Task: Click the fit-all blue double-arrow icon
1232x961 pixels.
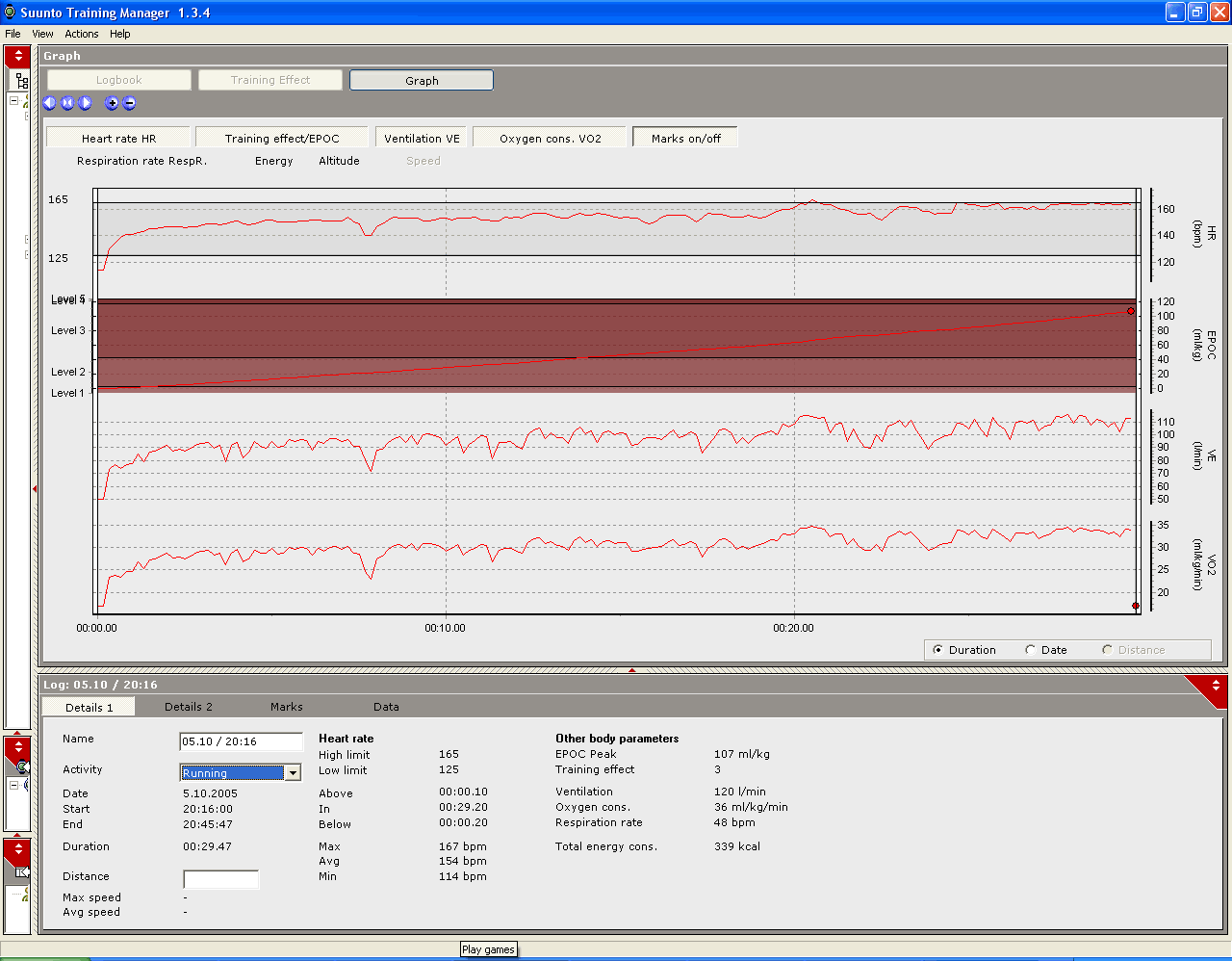Action: [67, 103]
